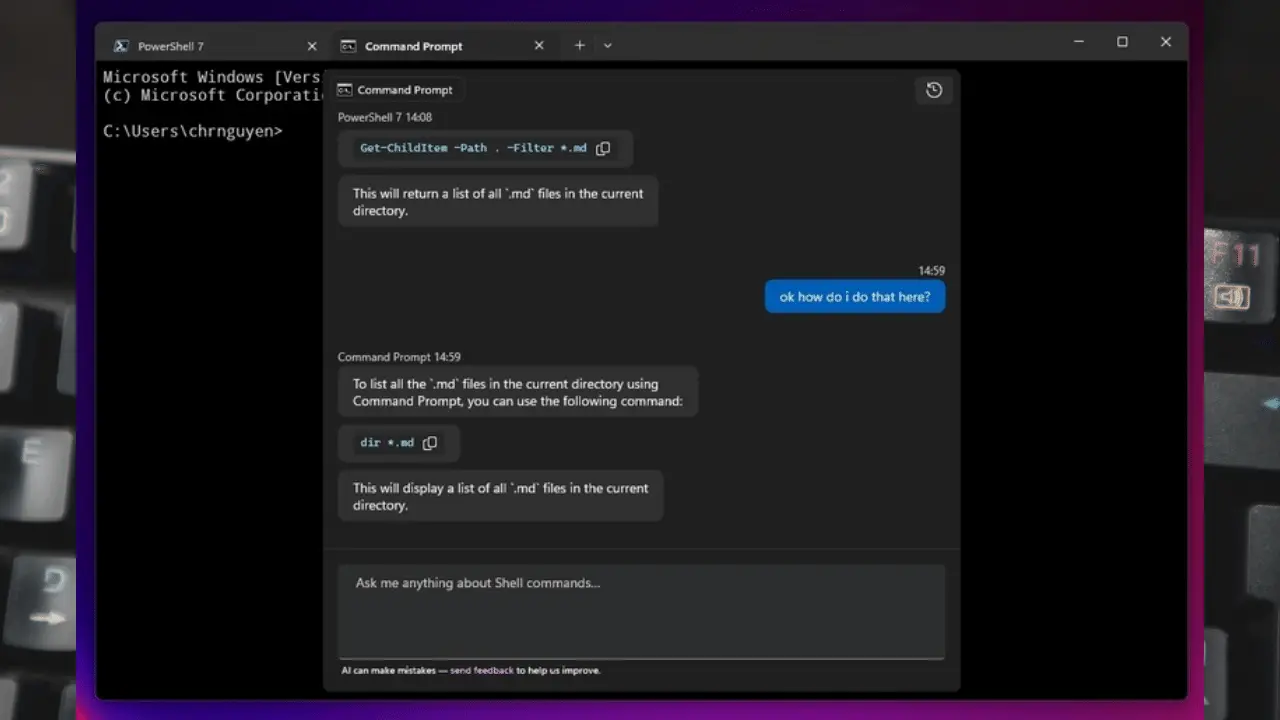Maximize the Terminal window
The height and width of the screenshot is (720, 1280).
tap(1122, 42)
